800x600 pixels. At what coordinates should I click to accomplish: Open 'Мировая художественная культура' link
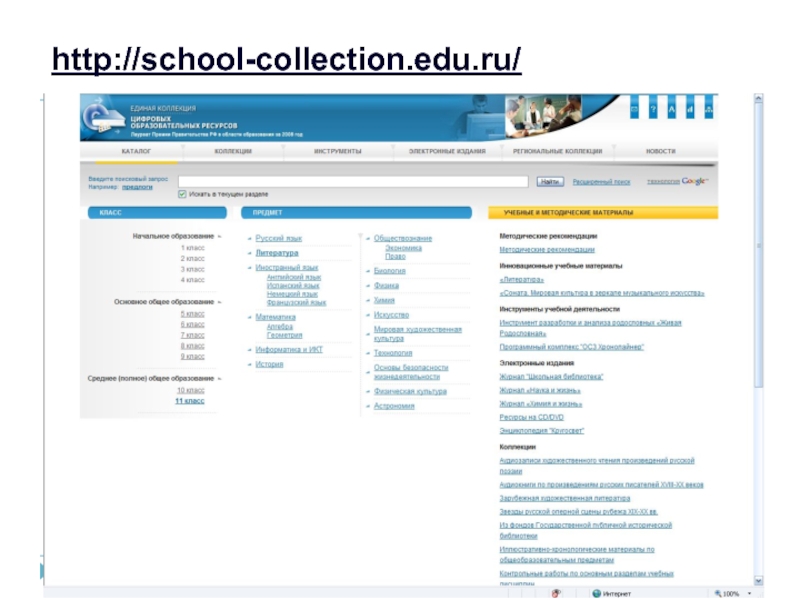pyautogui.click(x=418, y=334)
